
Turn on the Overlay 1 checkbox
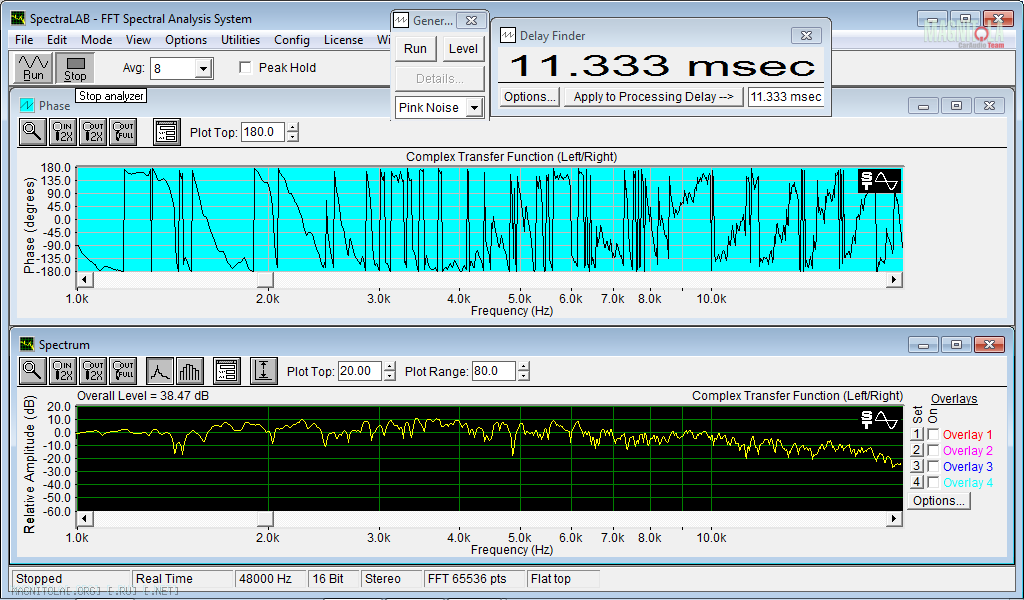tap(933, 434)
